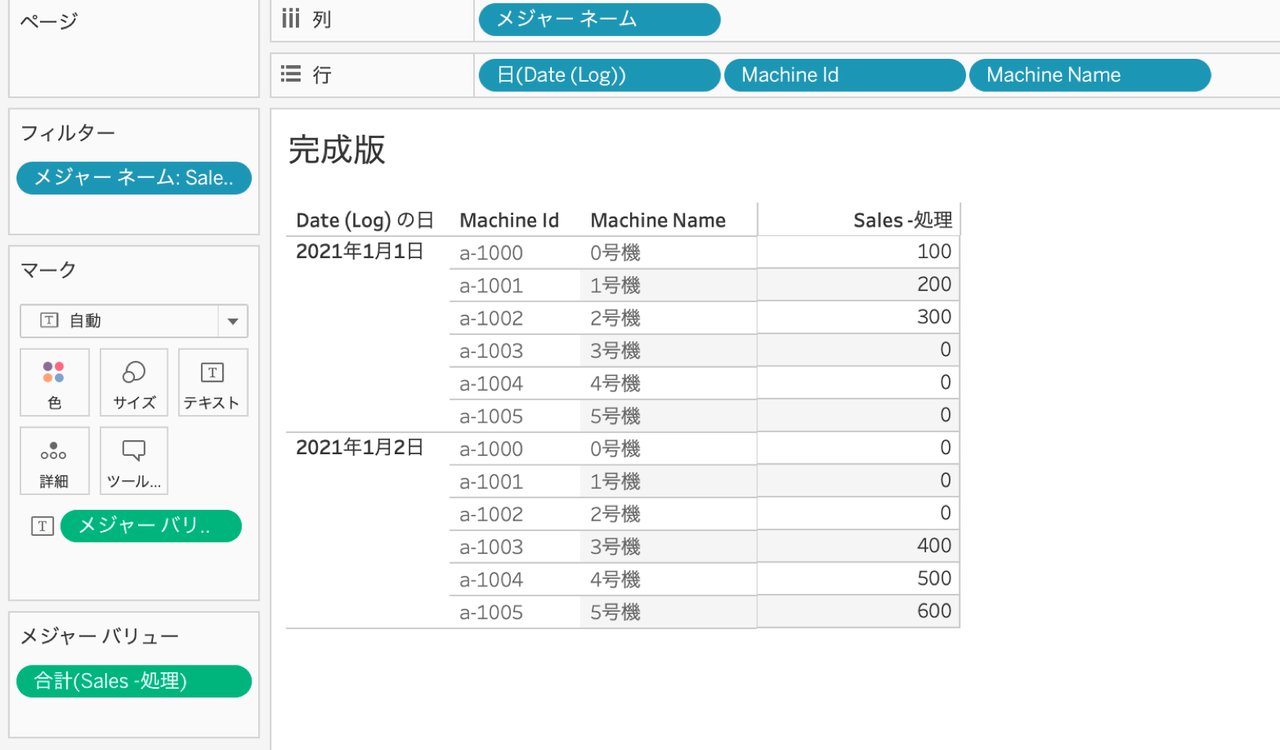Viewport: 1280px width, 750px height.
Task: Click the 完成版 sheet title
Action: (337, 149)
